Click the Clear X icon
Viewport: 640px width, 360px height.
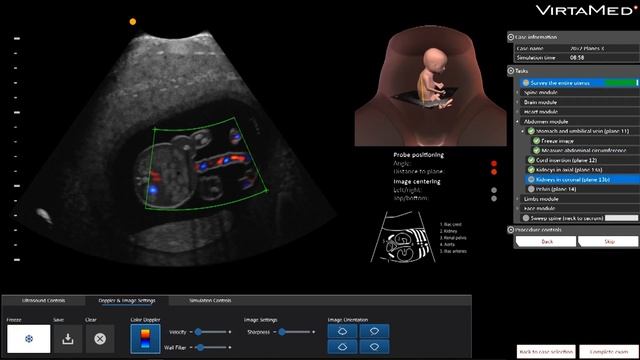click(x=100, y=338)
